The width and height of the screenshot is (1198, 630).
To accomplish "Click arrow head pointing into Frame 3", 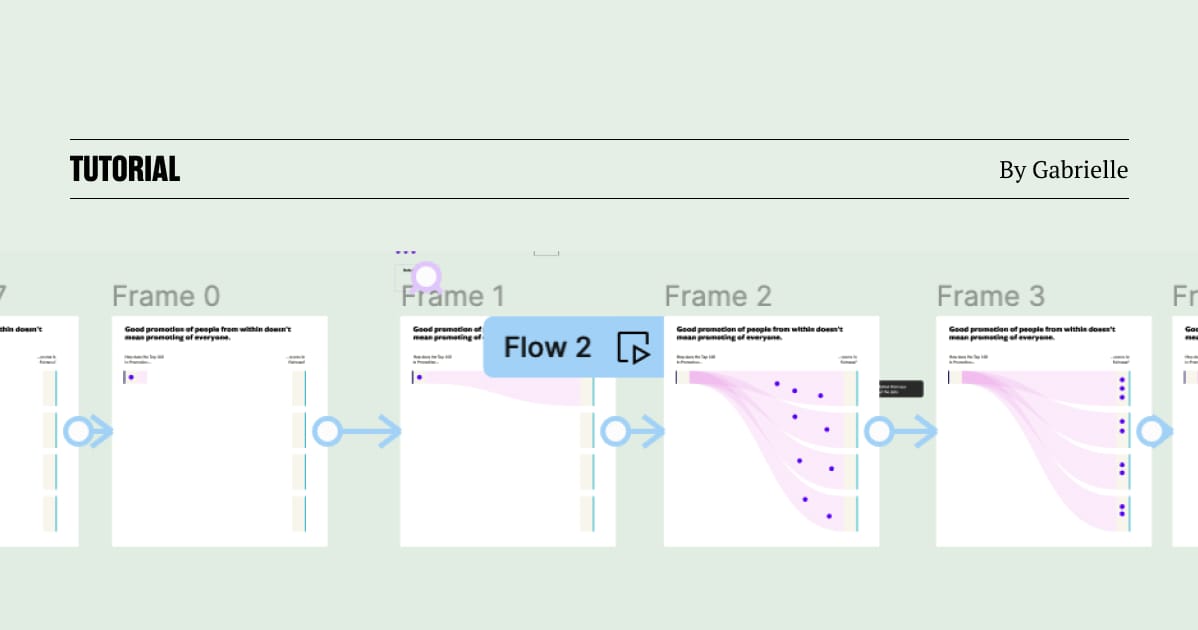I will [x=926, y=431].
